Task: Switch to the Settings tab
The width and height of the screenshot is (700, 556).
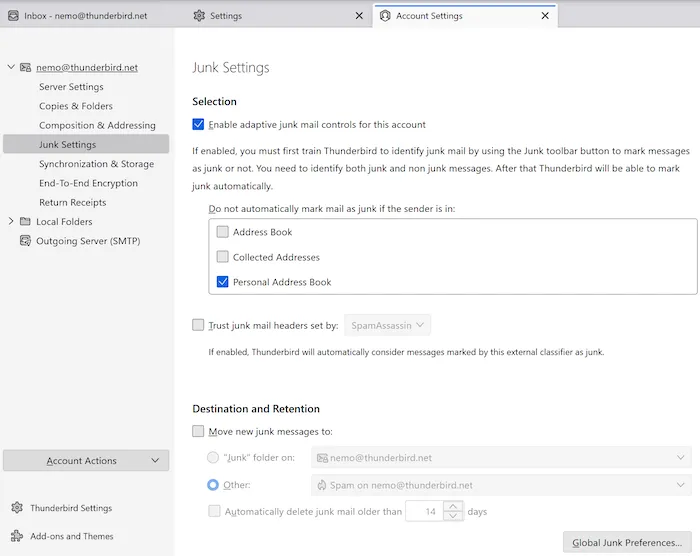Action: click(279, 16)
